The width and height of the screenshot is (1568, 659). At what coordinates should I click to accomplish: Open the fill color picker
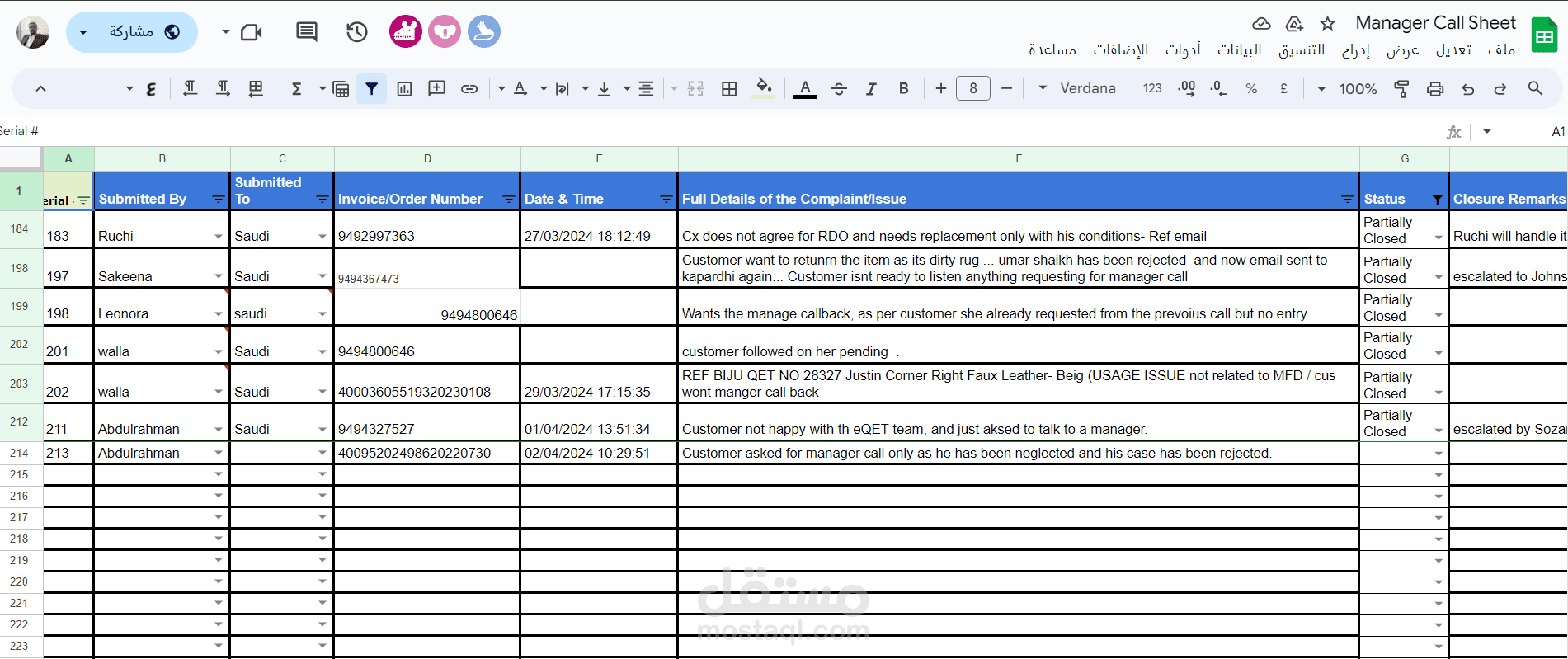pos(765,88)
